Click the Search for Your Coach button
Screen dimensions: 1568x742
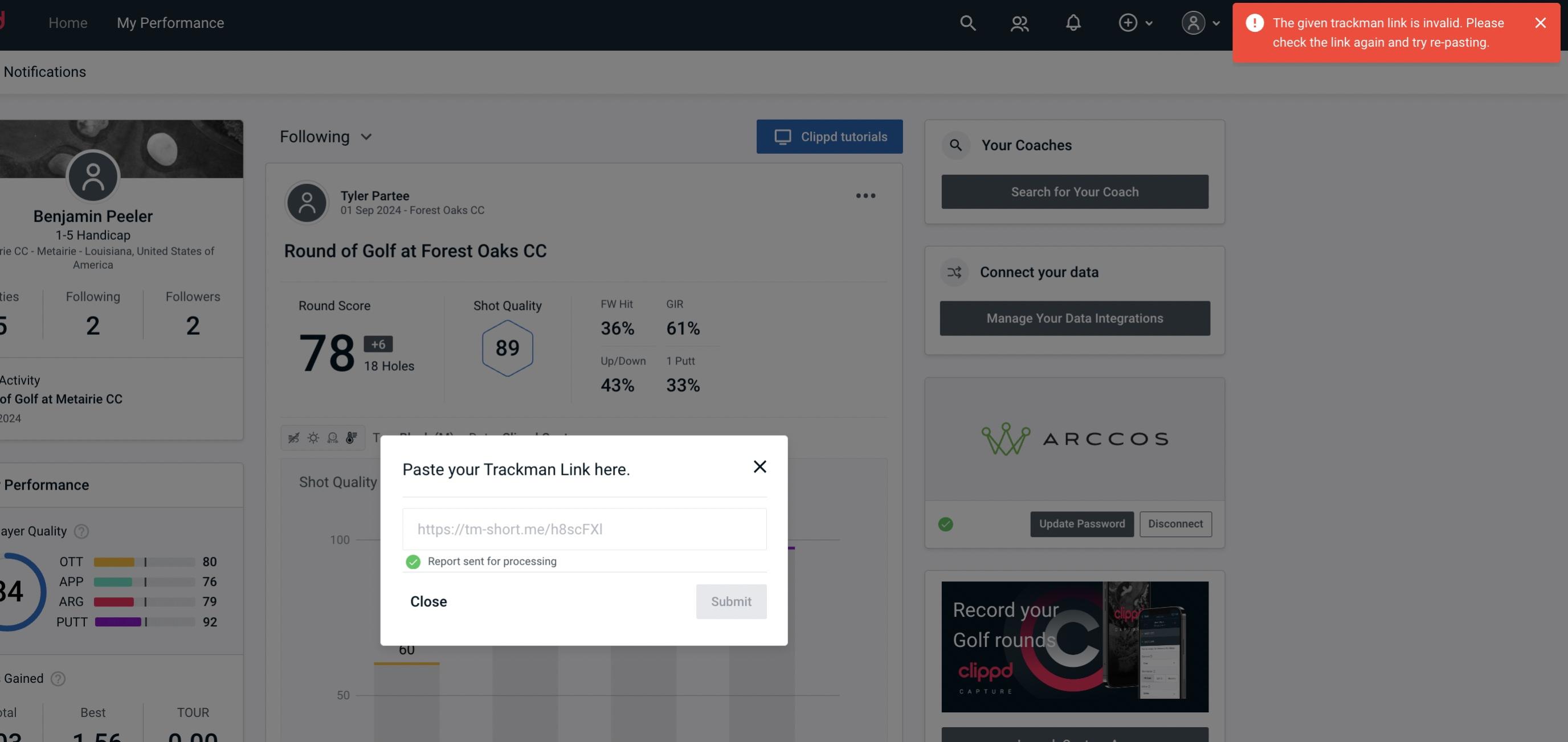click(x=1075, y=191)
